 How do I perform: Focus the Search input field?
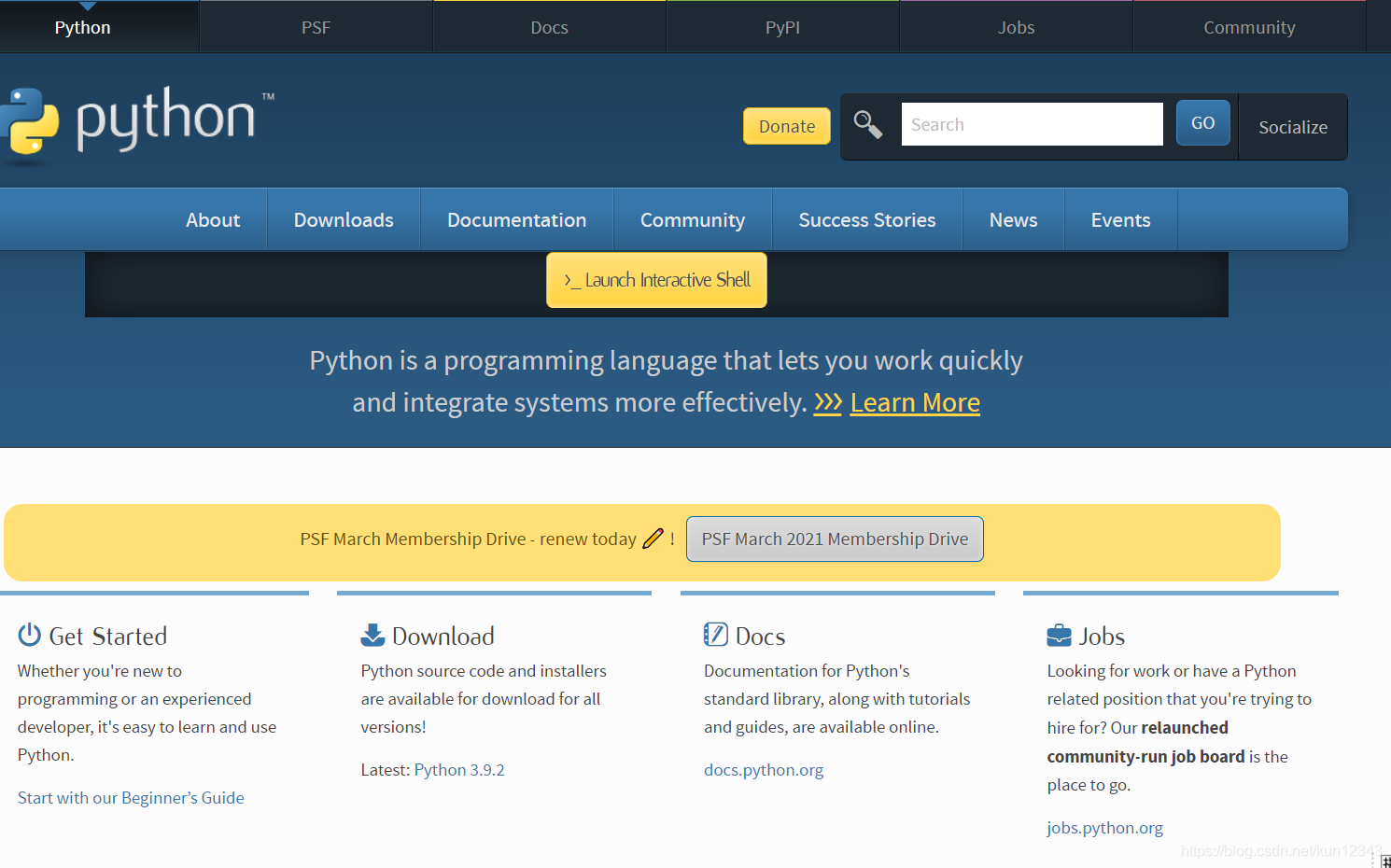[1033, 124]
